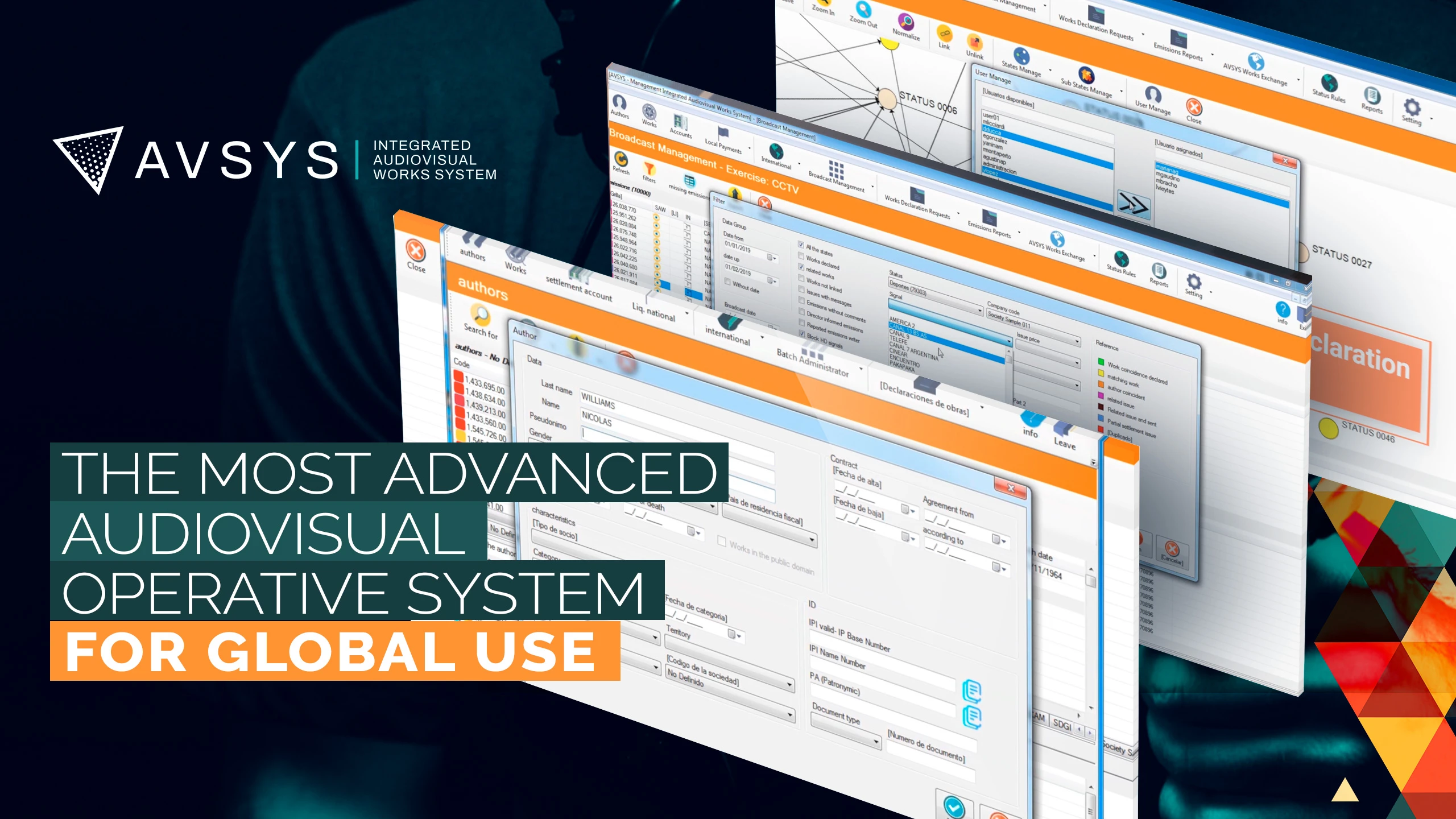Expand the No Definido combo box
This screenshot has width=1456, height=819.
point(789,714)
